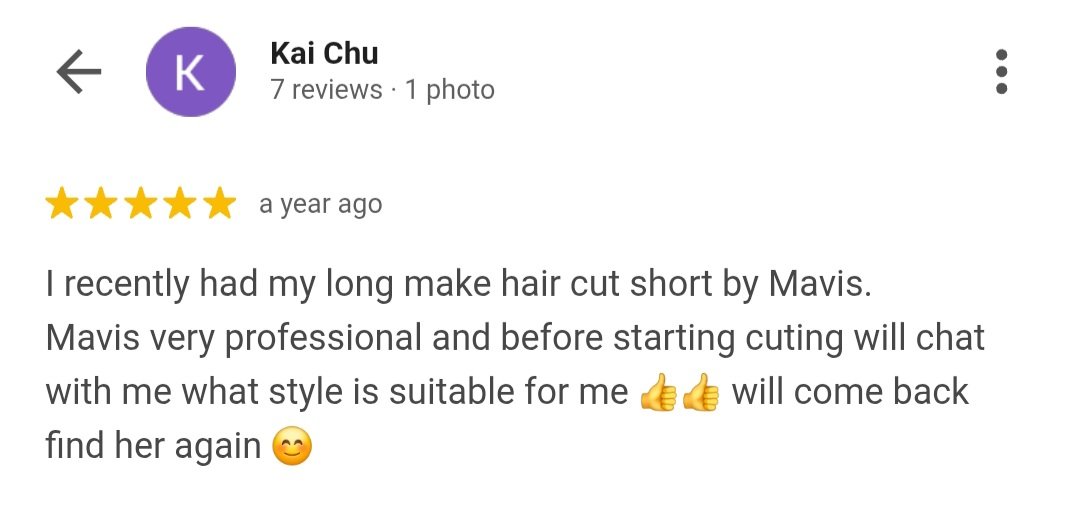
Task: Click the "a year ago" timestamp
Action: tap(320, 205)
